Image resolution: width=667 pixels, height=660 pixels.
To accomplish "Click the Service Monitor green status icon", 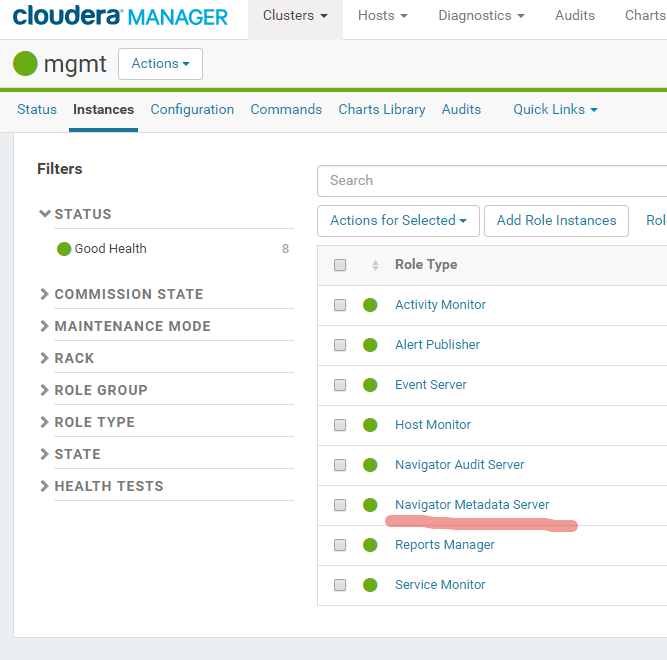I will 370,585.
